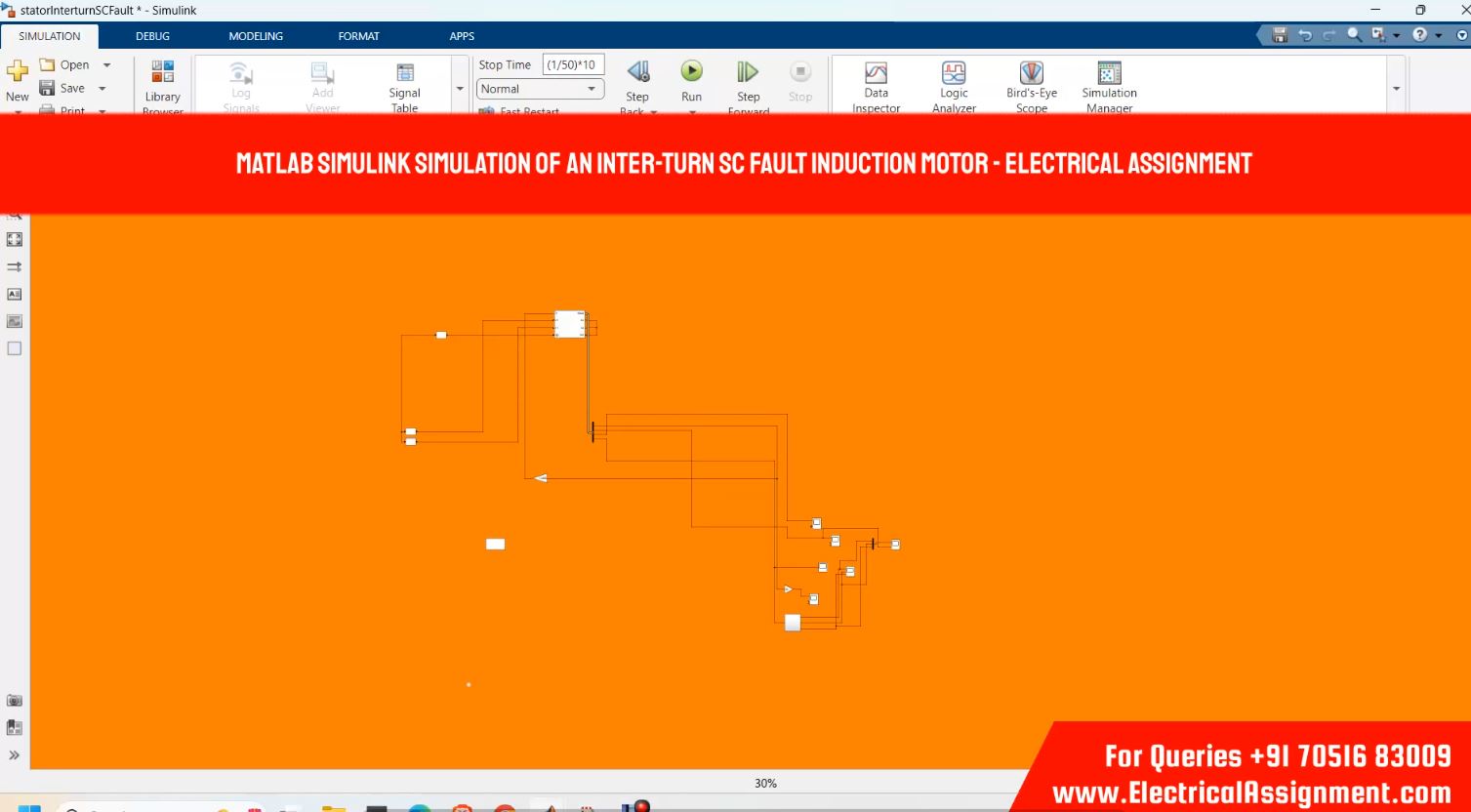
Task: Switch to the MODELING tab
Action: coord(256,36)
